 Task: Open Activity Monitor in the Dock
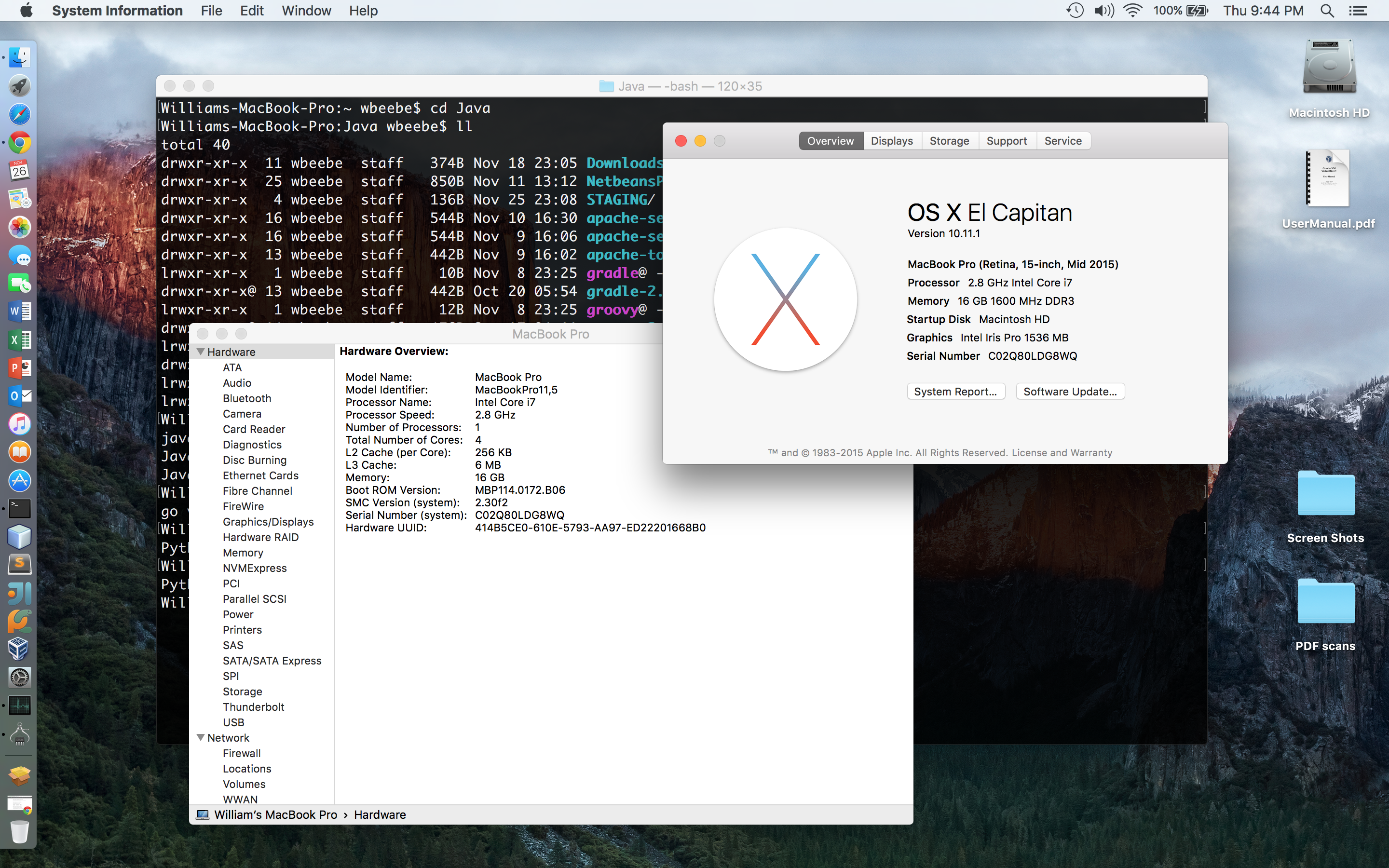(x=19, y=705)
